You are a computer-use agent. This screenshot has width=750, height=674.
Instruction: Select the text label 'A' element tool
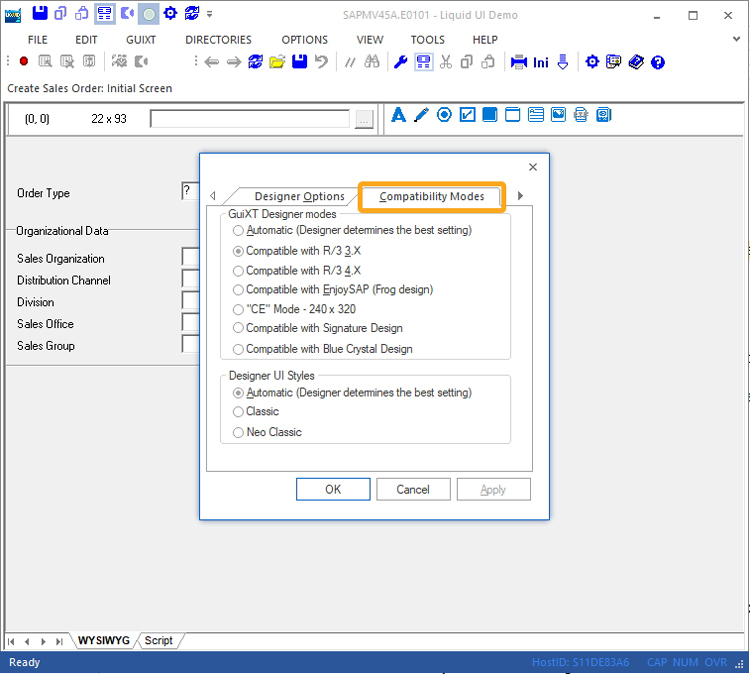pyautogui.click(x=398, y=115)
